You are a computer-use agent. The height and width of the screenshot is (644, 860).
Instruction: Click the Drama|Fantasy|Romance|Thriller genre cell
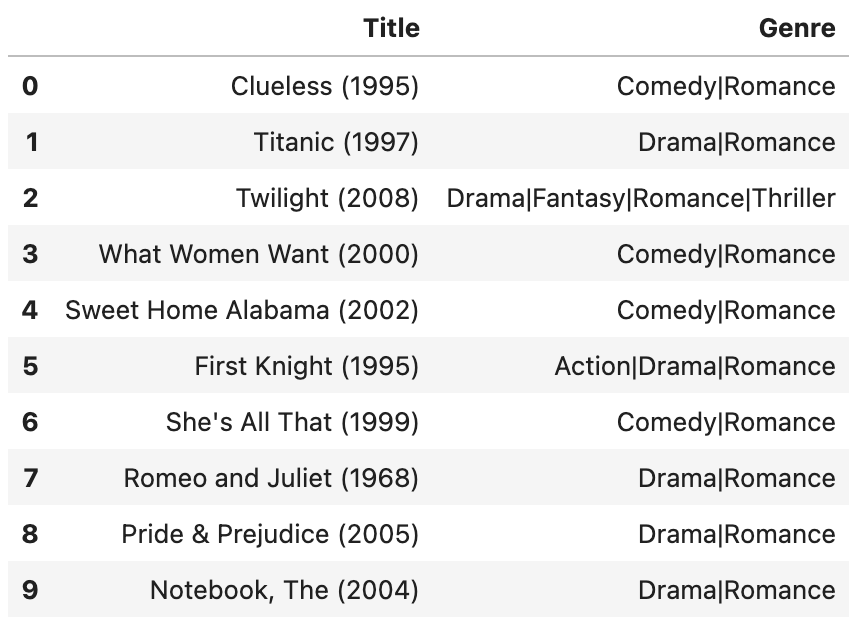click(x=641, y=198)
